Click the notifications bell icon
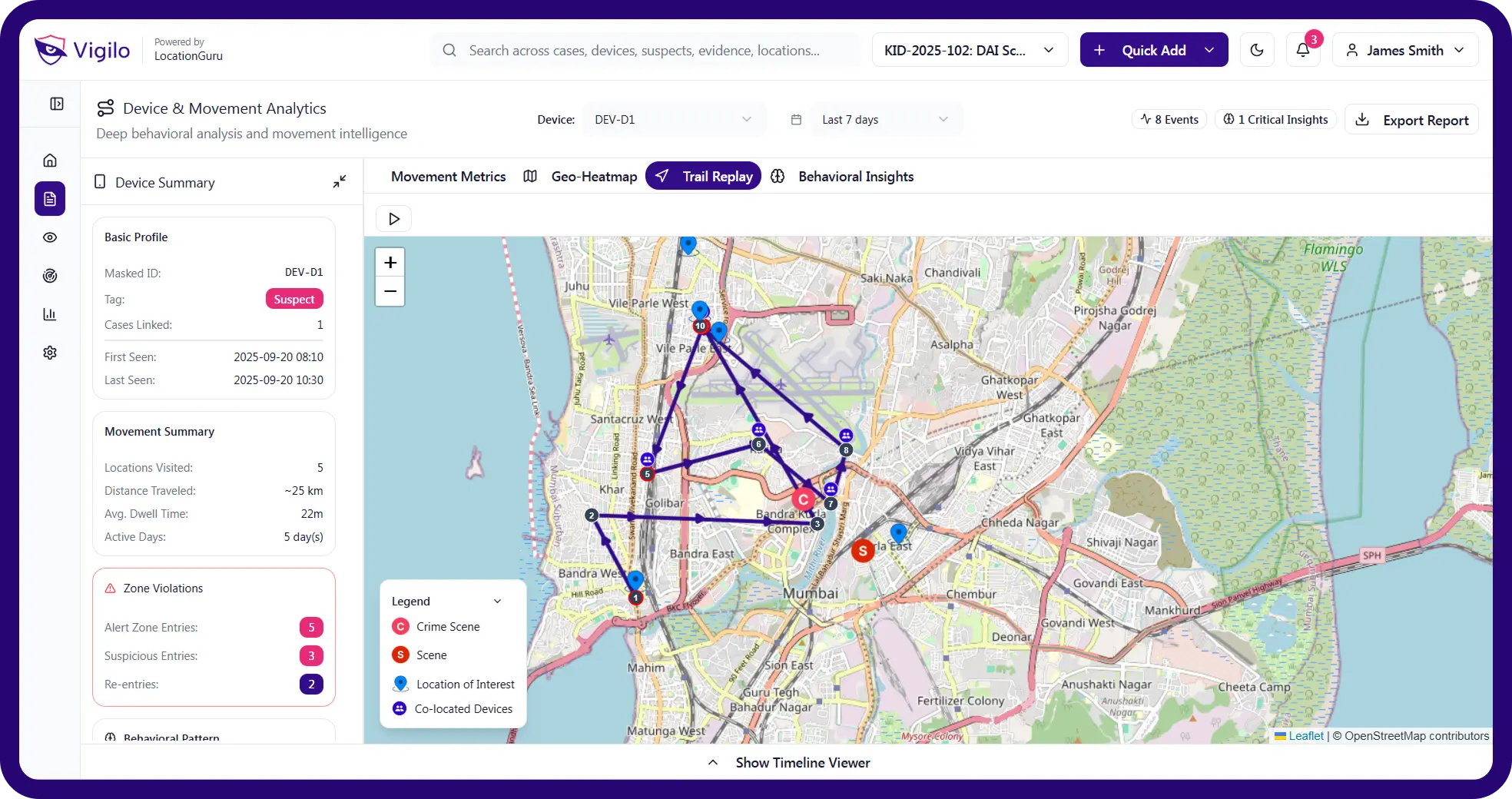This screenshot has height=799, width=1512. click(x=1302, y=50)
